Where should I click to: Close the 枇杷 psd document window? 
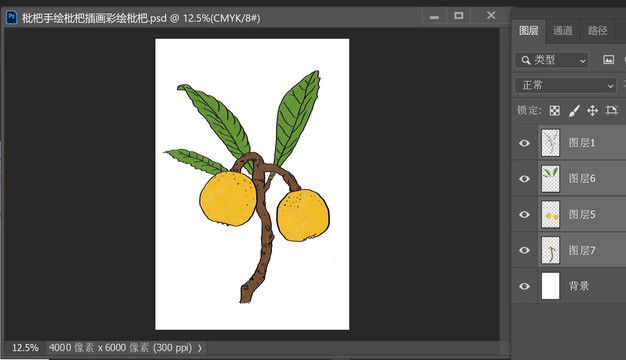coord(491,16)
